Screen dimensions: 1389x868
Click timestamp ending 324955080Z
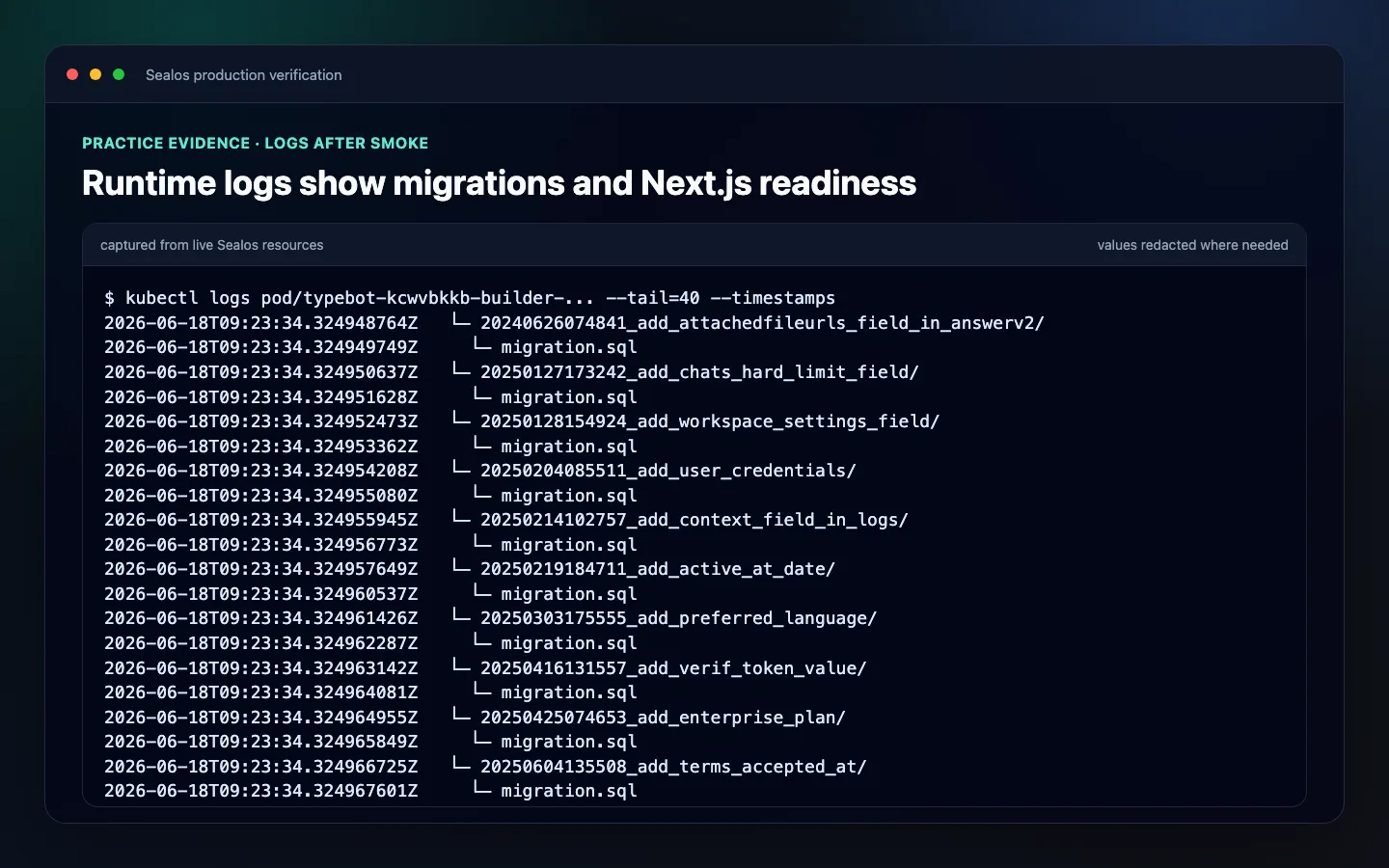click(261, 496)
